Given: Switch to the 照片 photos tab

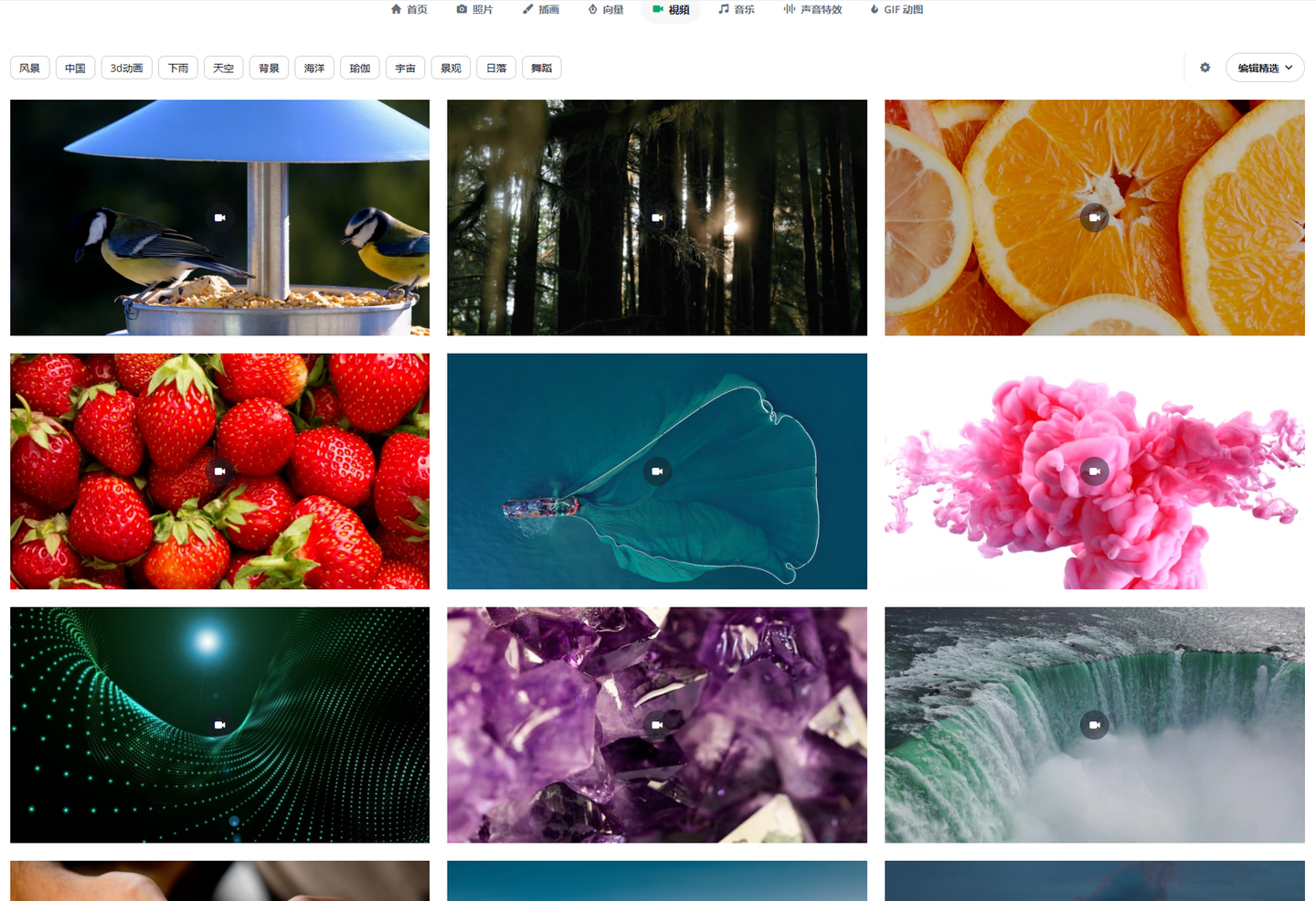Looking at the screenshot, I should (x=474, y=9).
